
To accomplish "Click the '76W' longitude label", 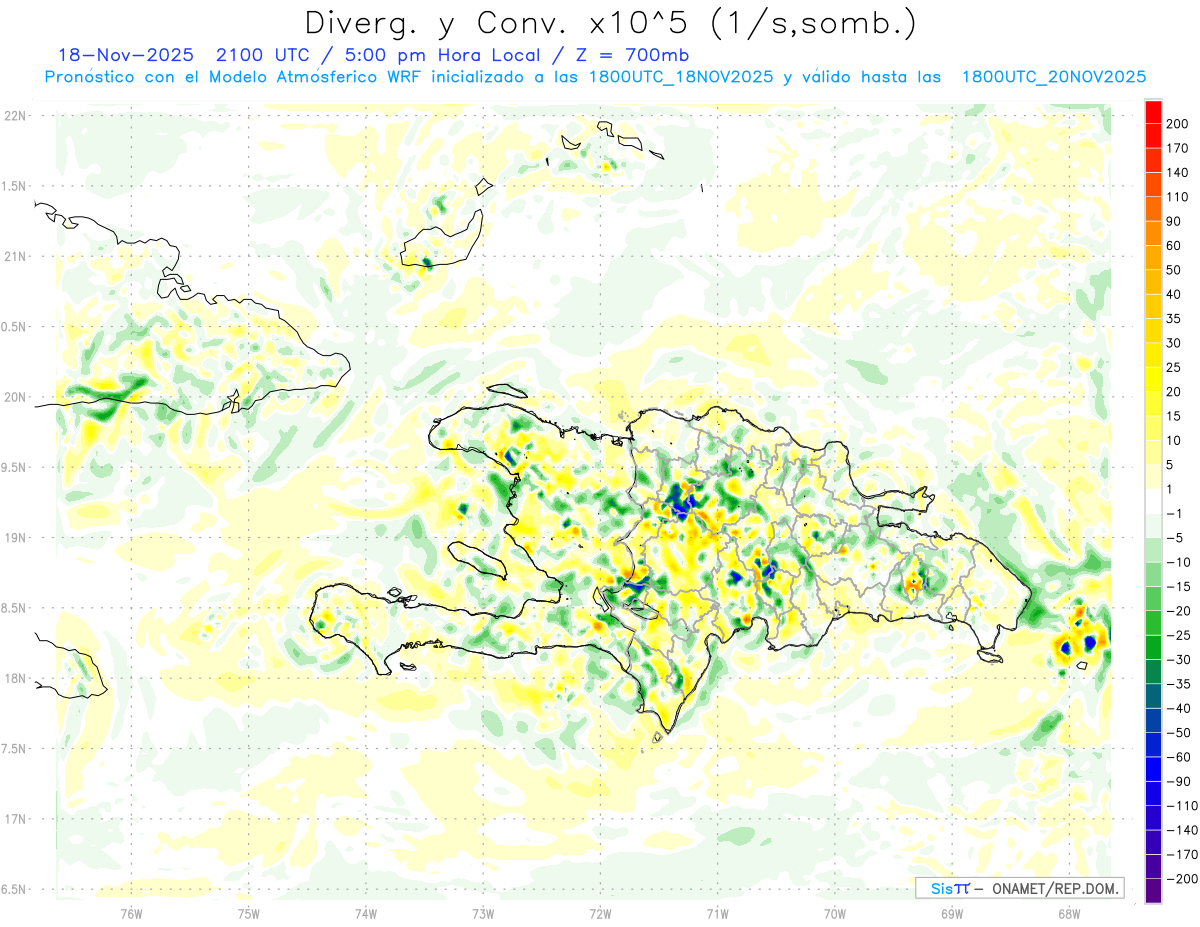I will click(131, 912).
